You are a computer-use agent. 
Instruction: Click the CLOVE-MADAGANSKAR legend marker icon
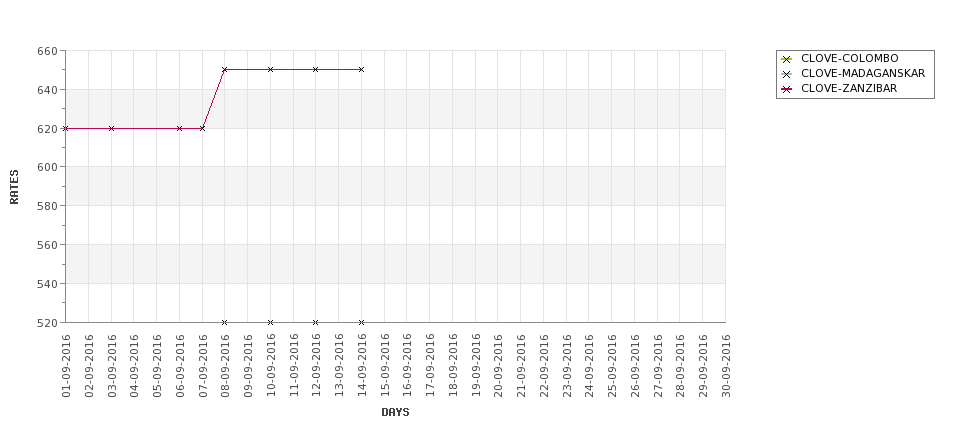(x=786, y=74)
